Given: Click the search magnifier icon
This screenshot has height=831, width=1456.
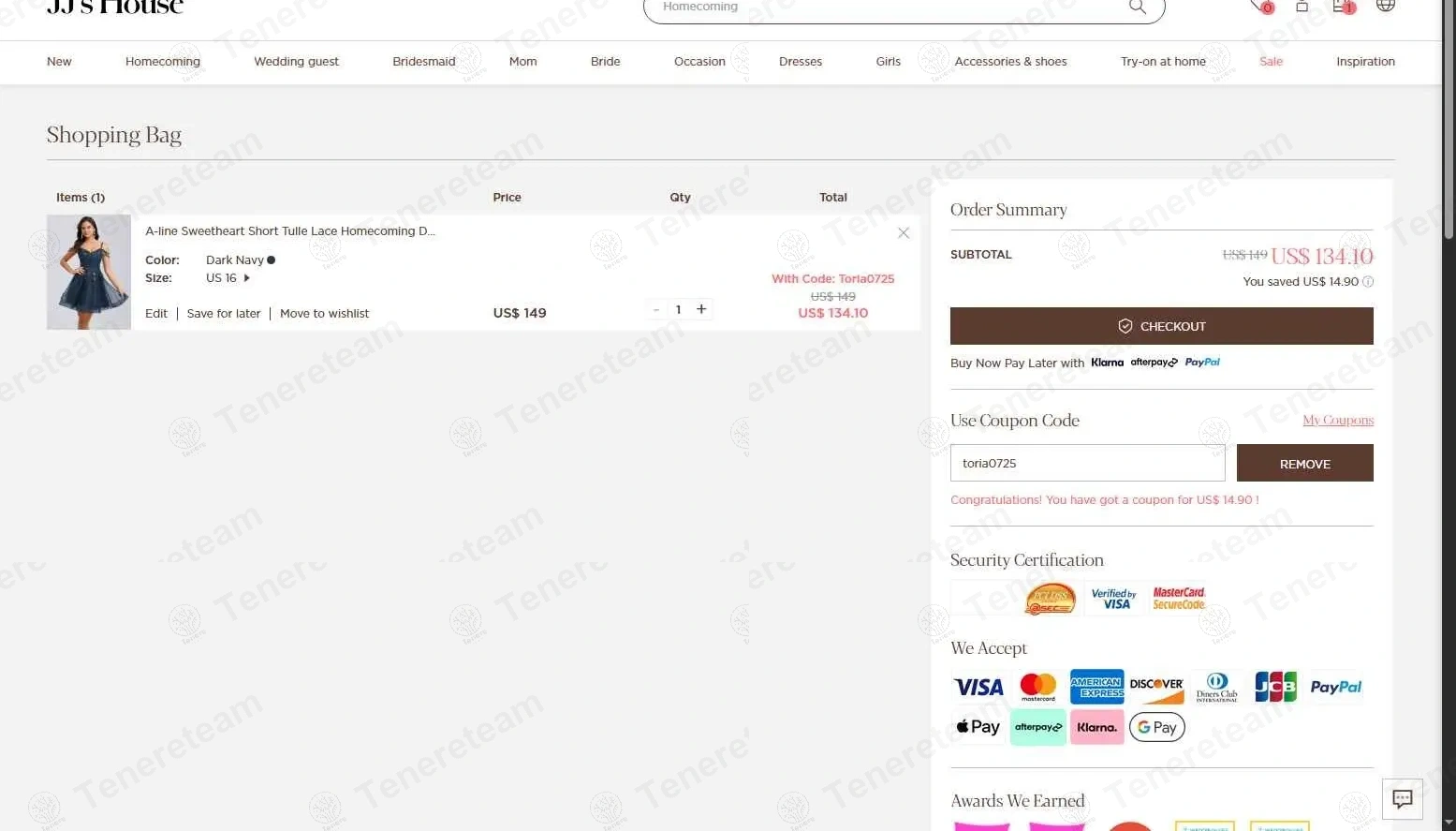Looking at the screenshot, I should [x=1137, y=7].
